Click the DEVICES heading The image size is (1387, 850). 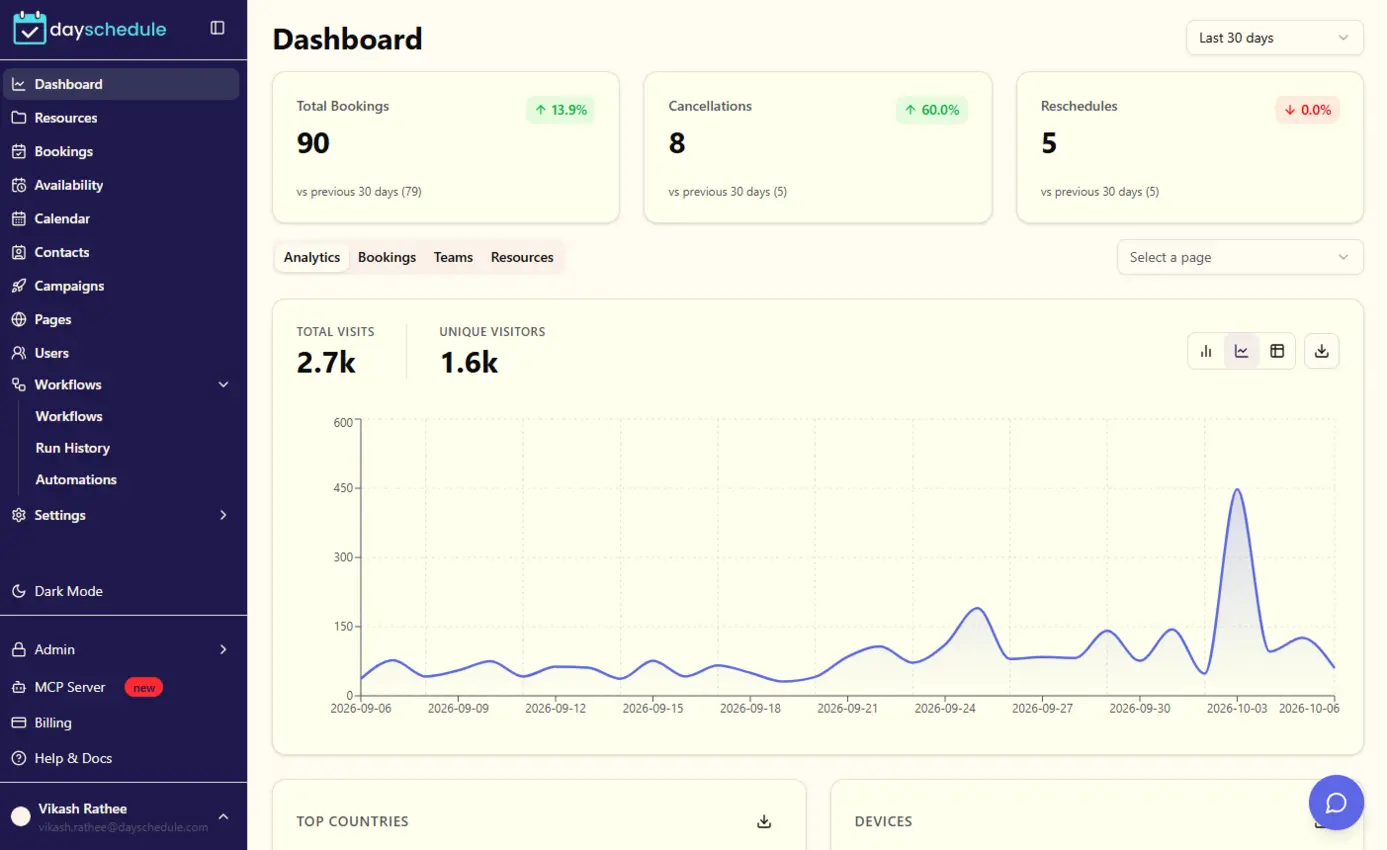point(884,821)
